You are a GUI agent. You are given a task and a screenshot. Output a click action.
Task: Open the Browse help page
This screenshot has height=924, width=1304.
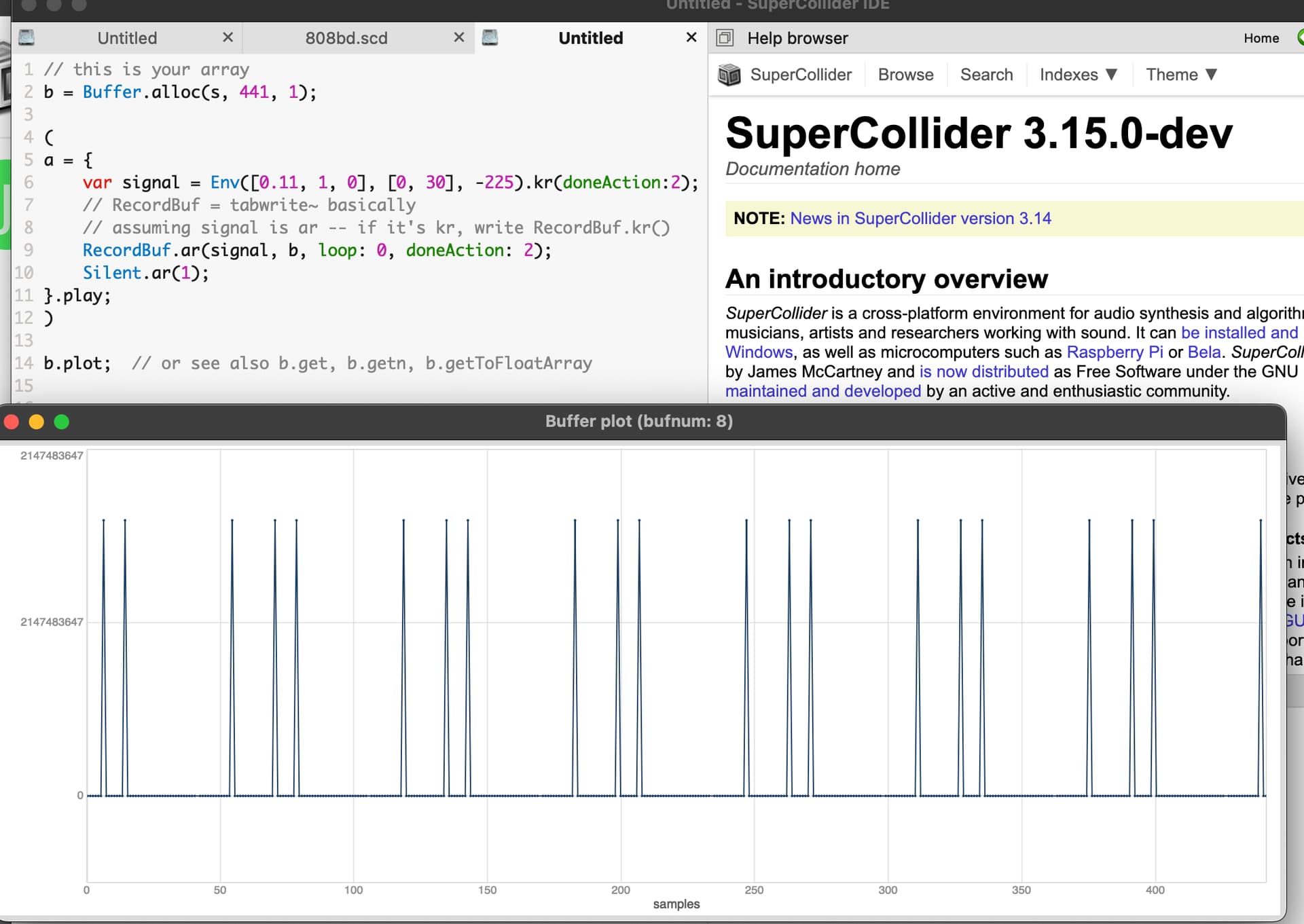click(x=905, y=75)
